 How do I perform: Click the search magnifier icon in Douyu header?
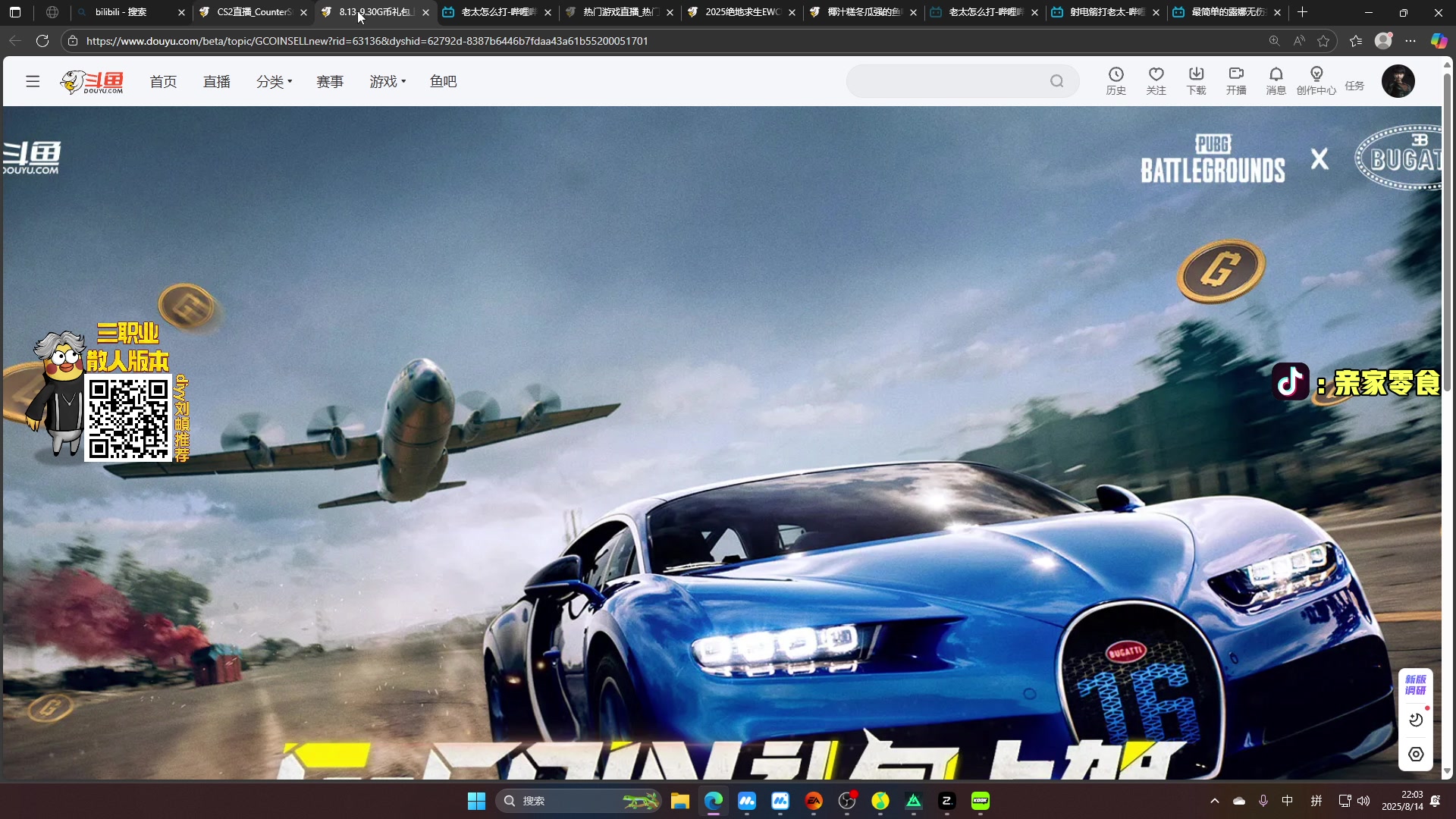point(1056,81)
